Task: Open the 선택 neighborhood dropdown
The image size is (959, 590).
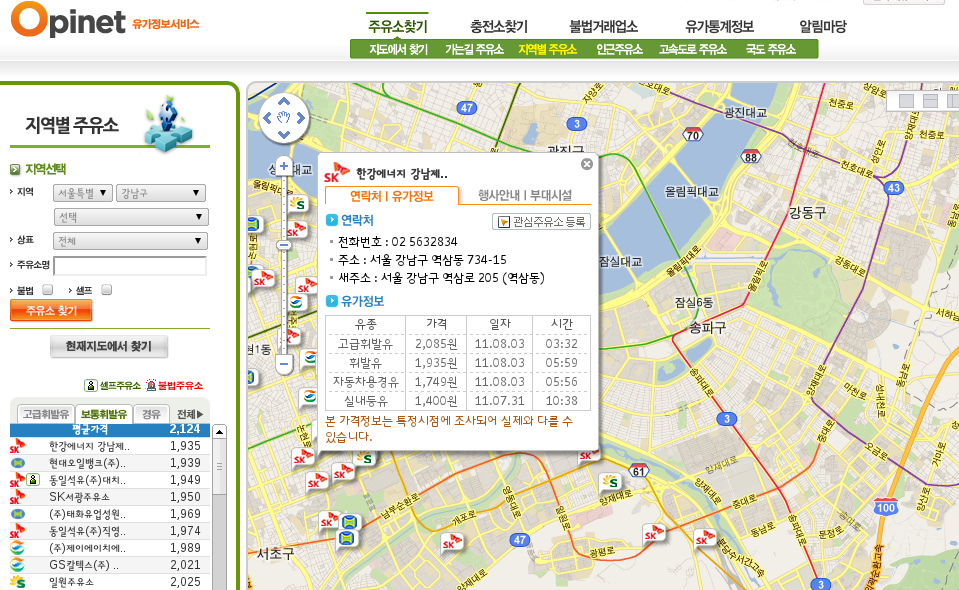Action: pos(131,217)
